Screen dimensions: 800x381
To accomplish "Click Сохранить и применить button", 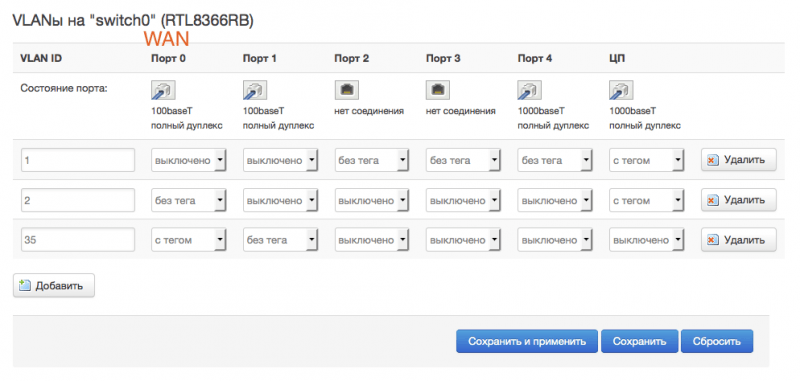I will click(x=527, y=341).
